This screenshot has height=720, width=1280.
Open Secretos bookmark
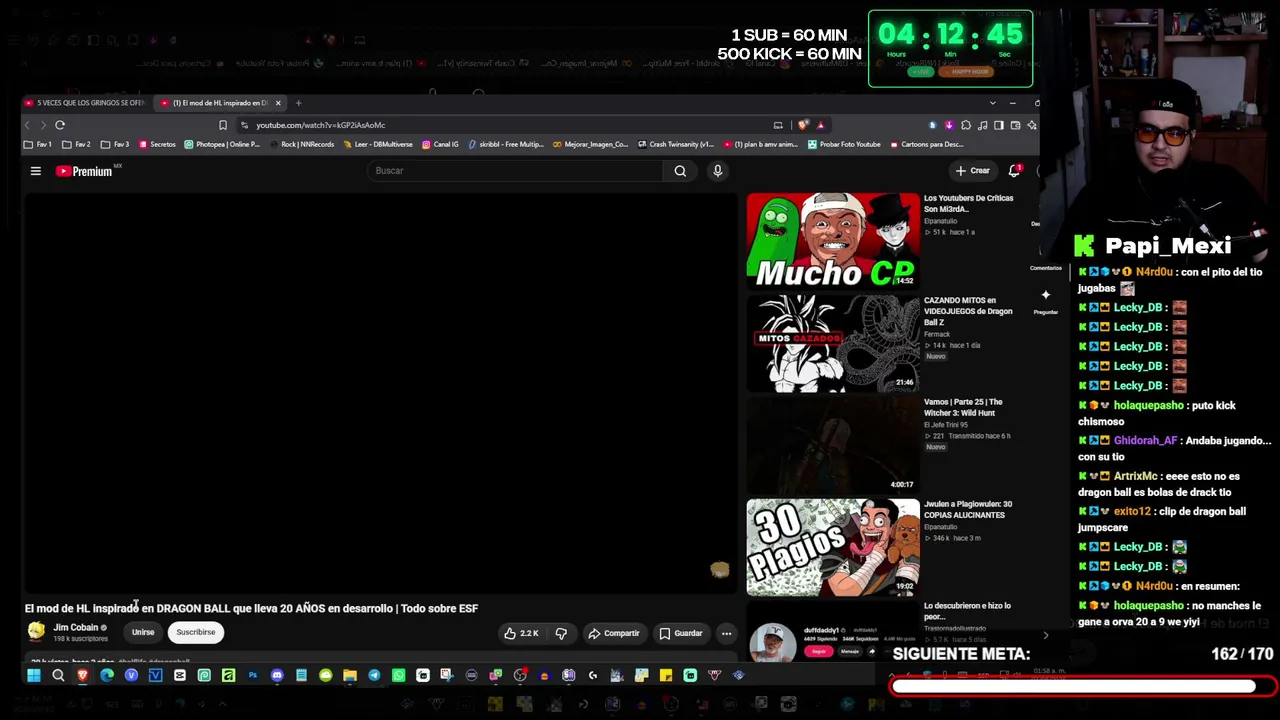point(158,145)
